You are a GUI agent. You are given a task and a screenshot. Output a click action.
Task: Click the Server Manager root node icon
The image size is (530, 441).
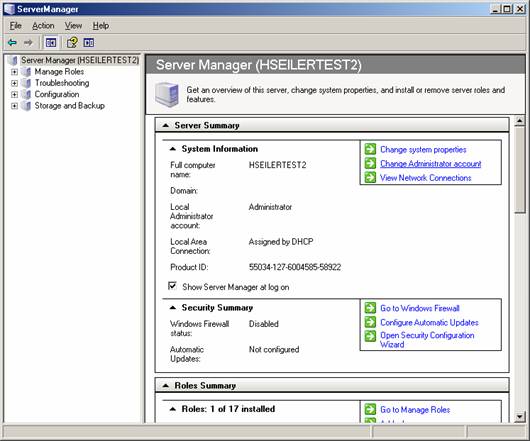13,60
